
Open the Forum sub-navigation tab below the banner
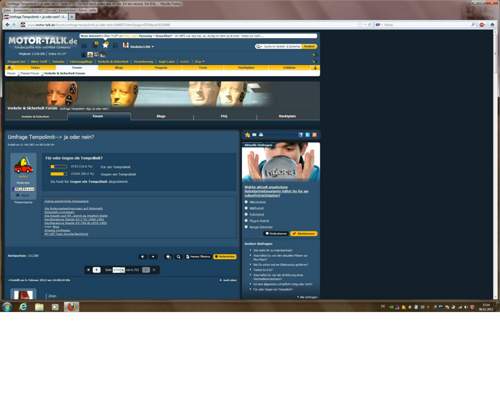[98, 116]
